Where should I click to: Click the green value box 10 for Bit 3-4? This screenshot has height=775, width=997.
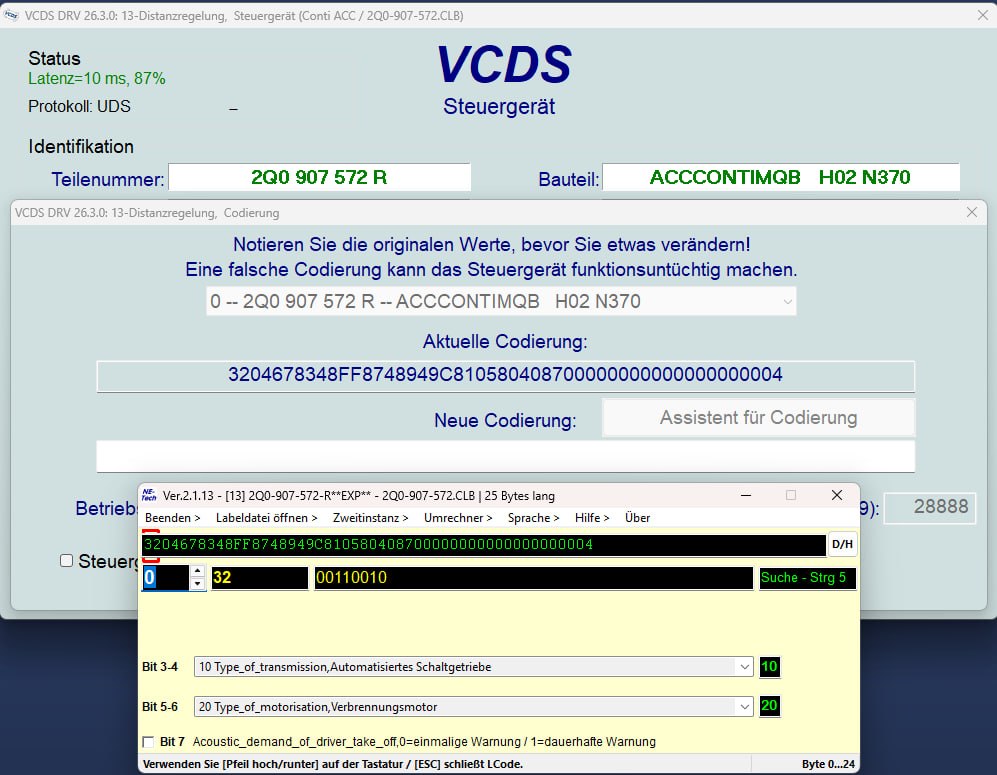(x=769, y=667)
